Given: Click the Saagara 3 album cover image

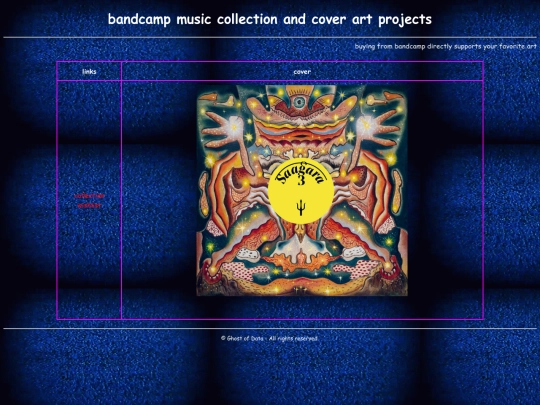Looking at the screenshot, I should tap(302, 190).
